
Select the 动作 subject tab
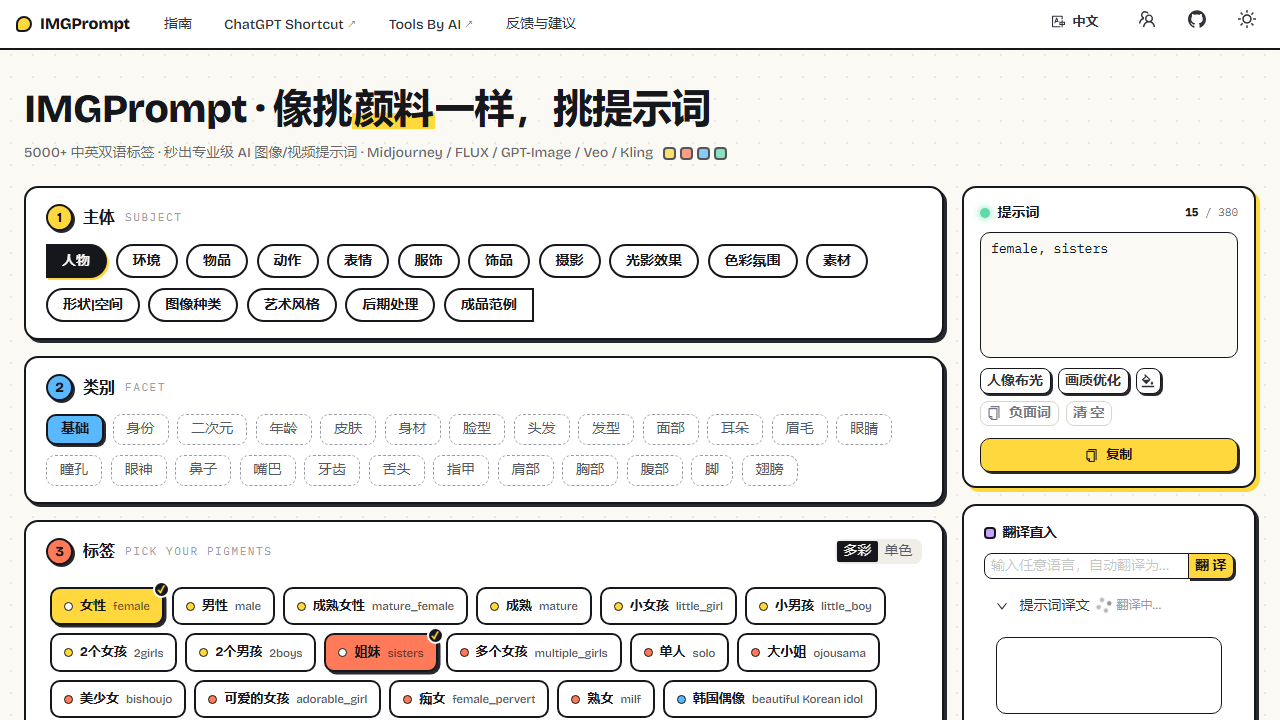click(x=287, y=261)
